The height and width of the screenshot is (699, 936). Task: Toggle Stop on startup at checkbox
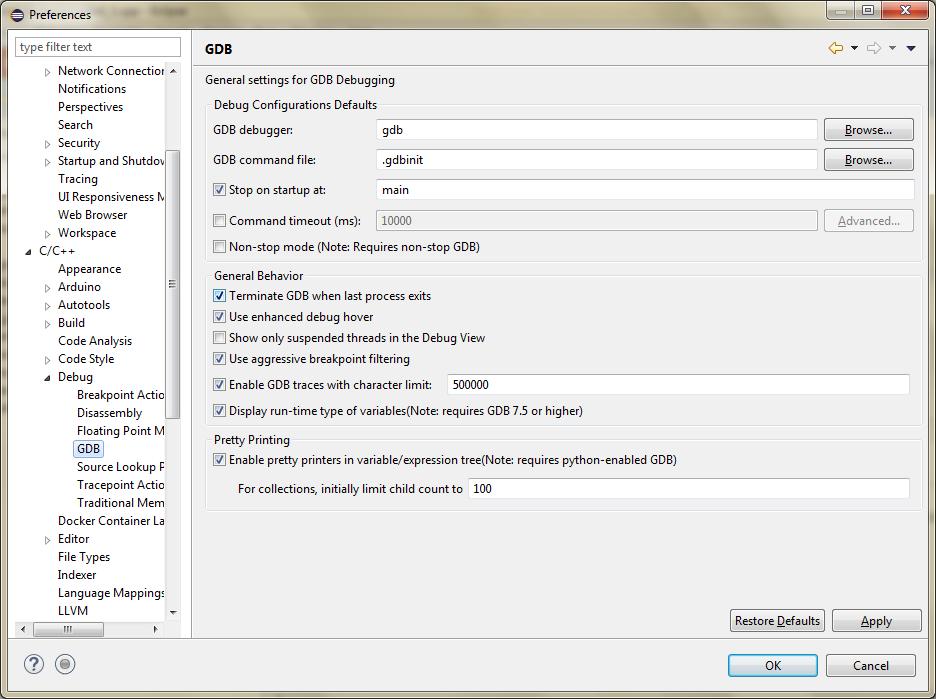[219, 190]
